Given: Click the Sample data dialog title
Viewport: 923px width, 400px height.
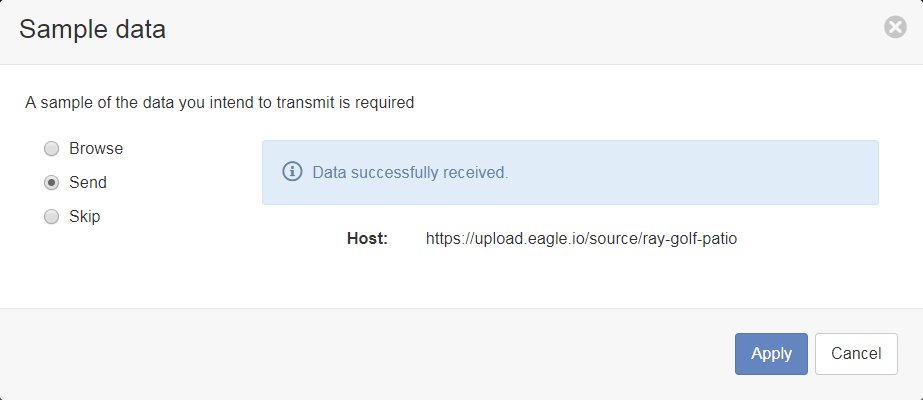Looking at the screenshot, I should click(92, 29).
